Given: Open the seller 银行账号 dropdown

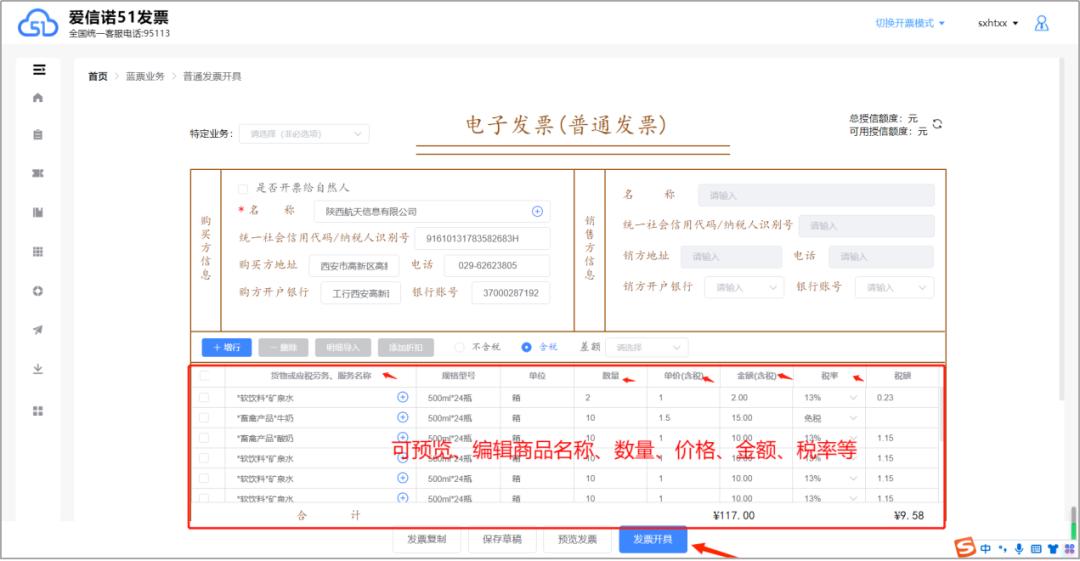Looking at the screenshot, I should coord(894,287).
